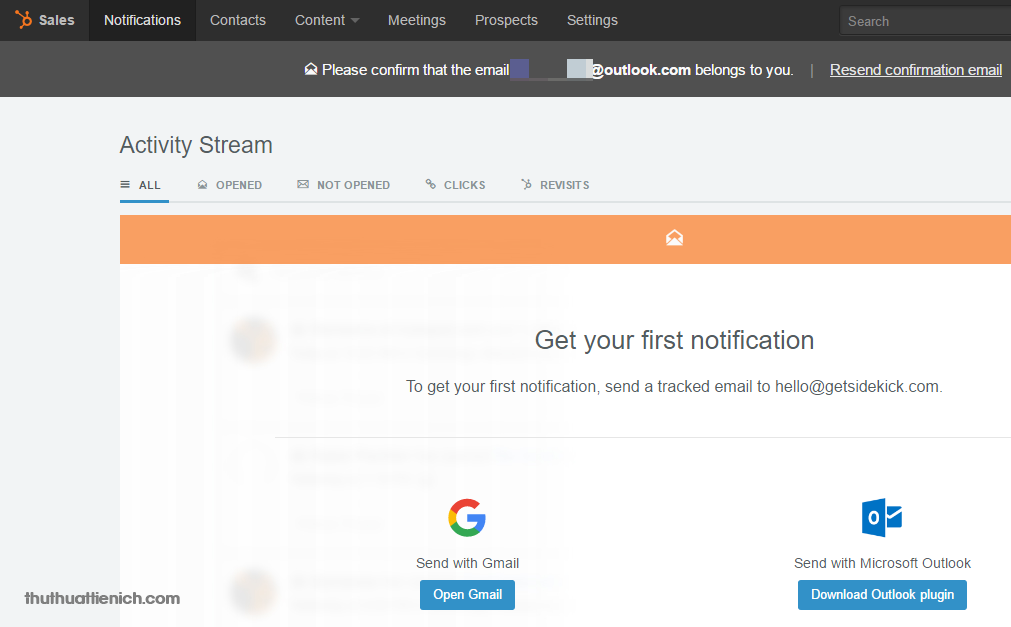Click the envelope icon in orange banner
This screenshot has width=1011, height=627.
pyautogui.click(x=674, y=238)
